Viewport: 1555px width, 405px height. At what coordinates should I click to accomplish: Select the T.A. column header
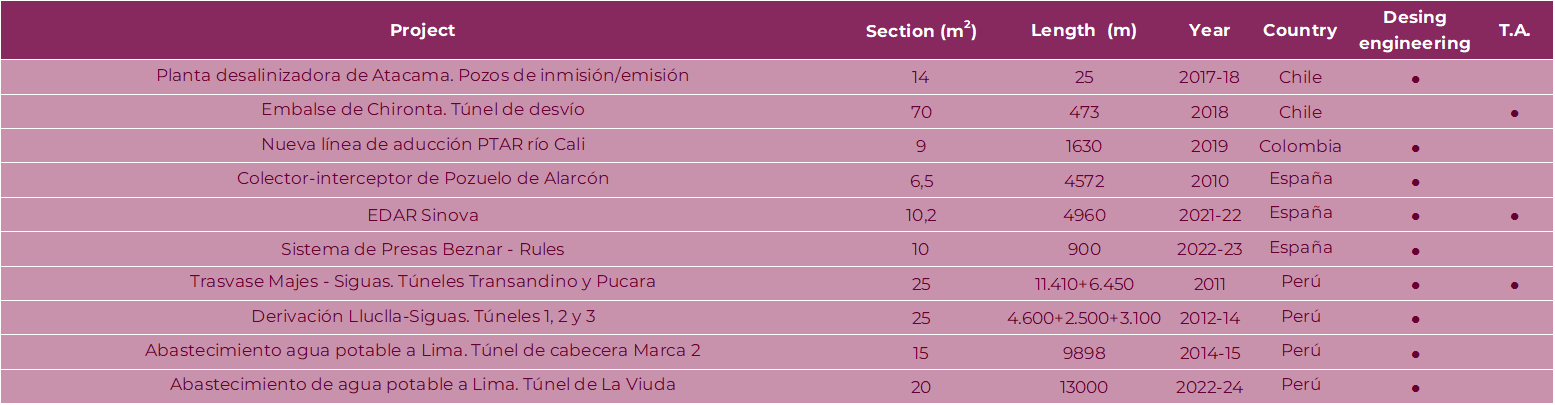[x=1514, y=30]
